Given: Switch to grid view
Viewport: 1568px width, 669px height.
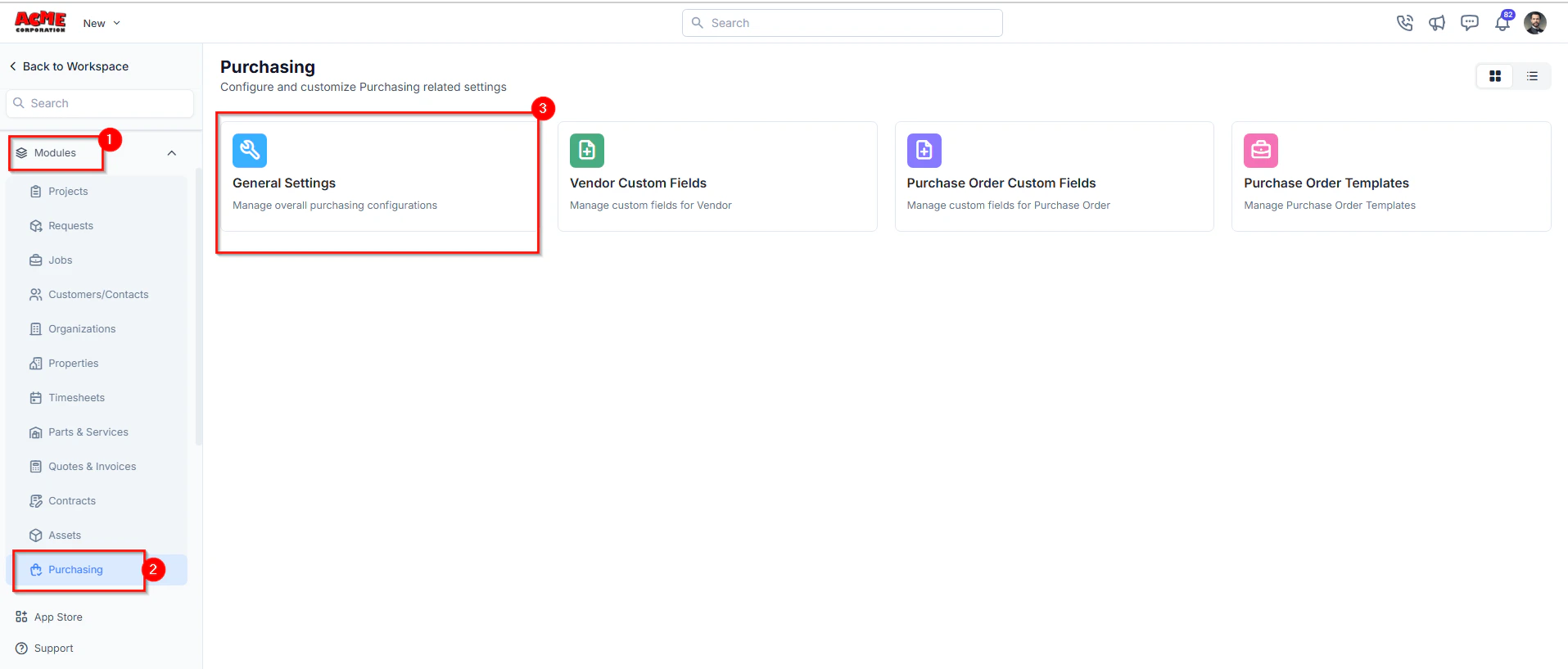Looking at the screenshot, I should point(1495,76).
